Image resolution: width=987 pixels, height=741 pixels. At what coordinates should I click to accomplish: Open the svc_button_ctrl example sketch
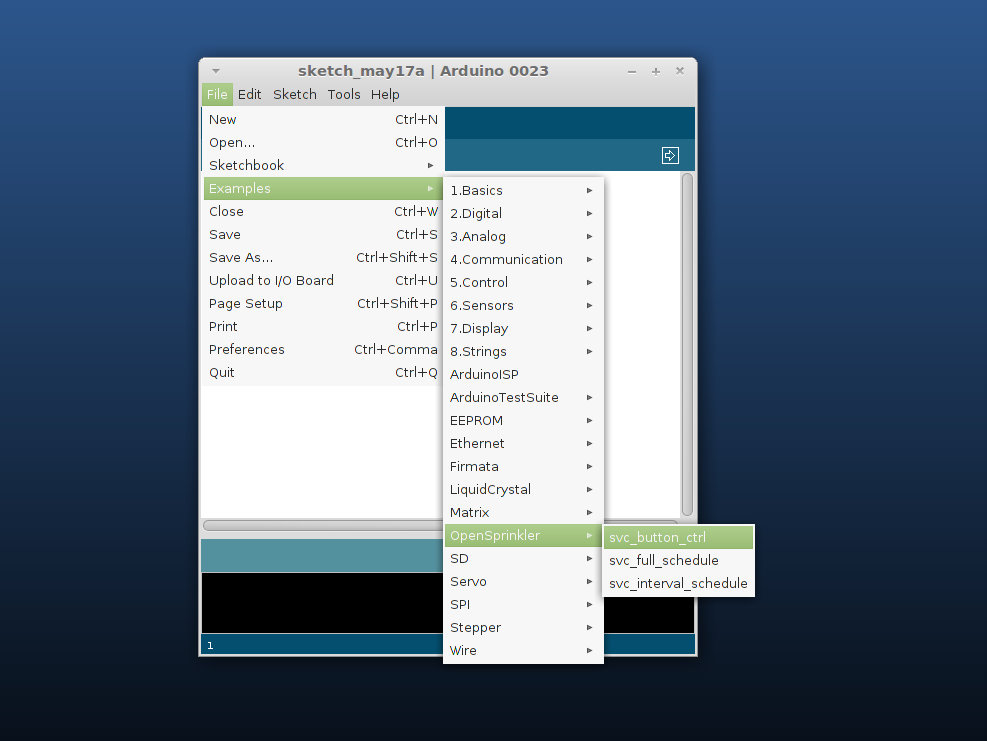tap(679, 537)
